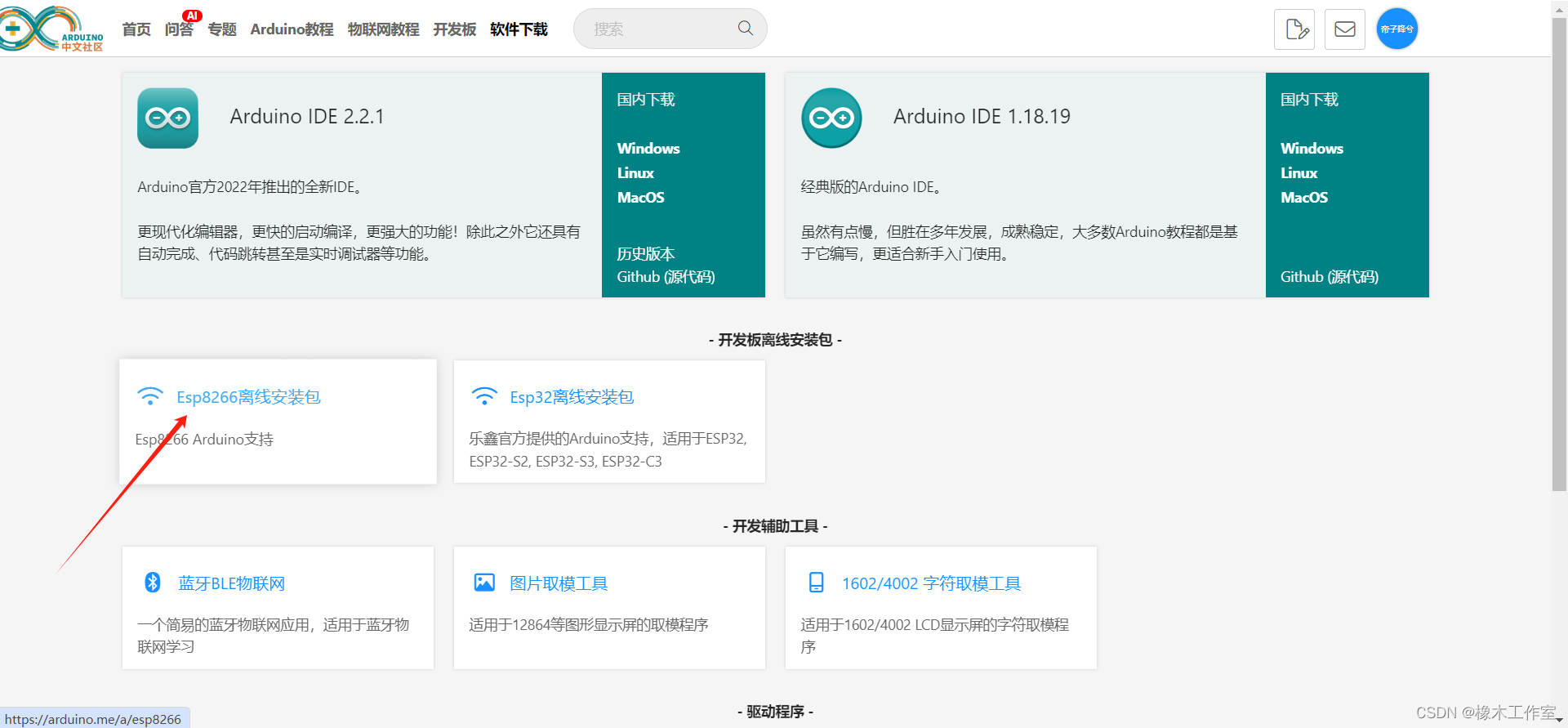Viewport: 1568px width, 728px height.
Task: Open the 问答 Q&A menu item
Action: click(x=179, y=29)
